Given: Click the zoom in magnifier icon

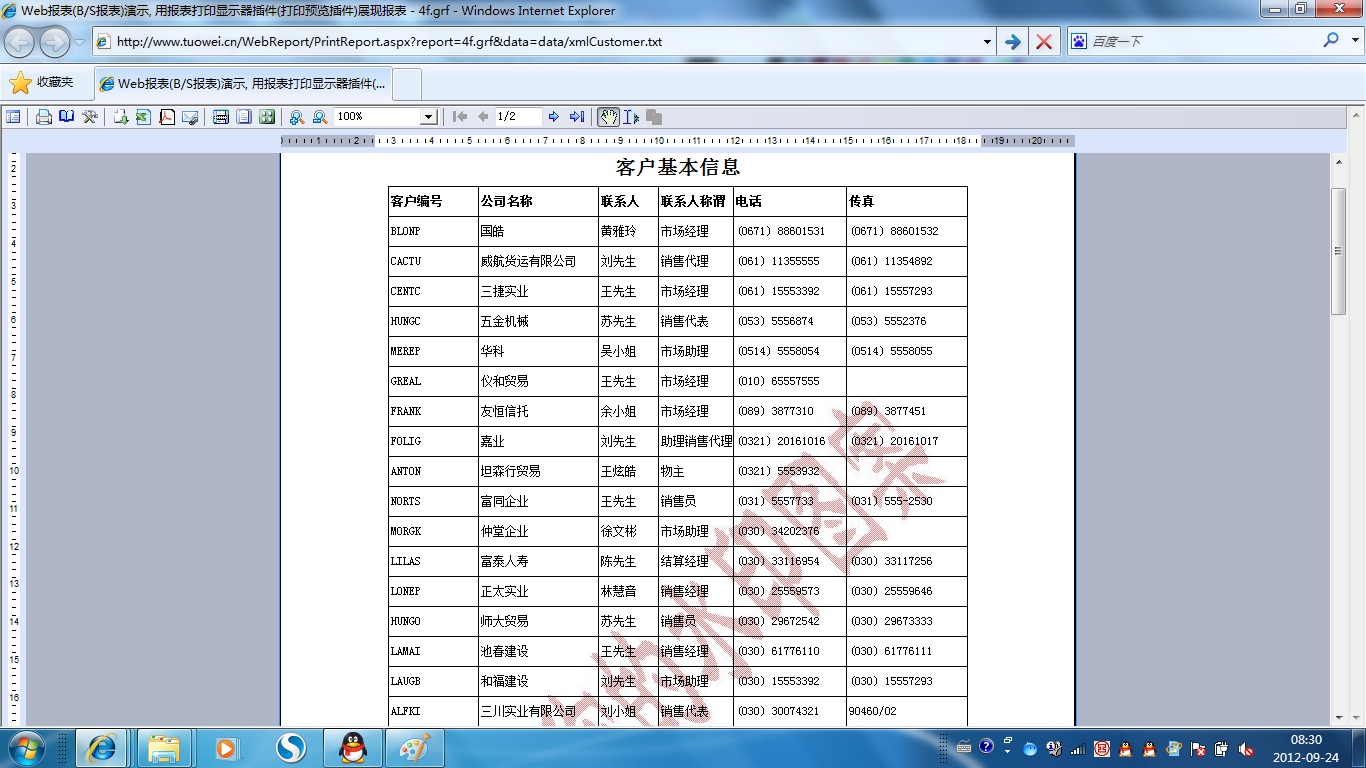Looking at the screenshot, I should pos(296,117).
